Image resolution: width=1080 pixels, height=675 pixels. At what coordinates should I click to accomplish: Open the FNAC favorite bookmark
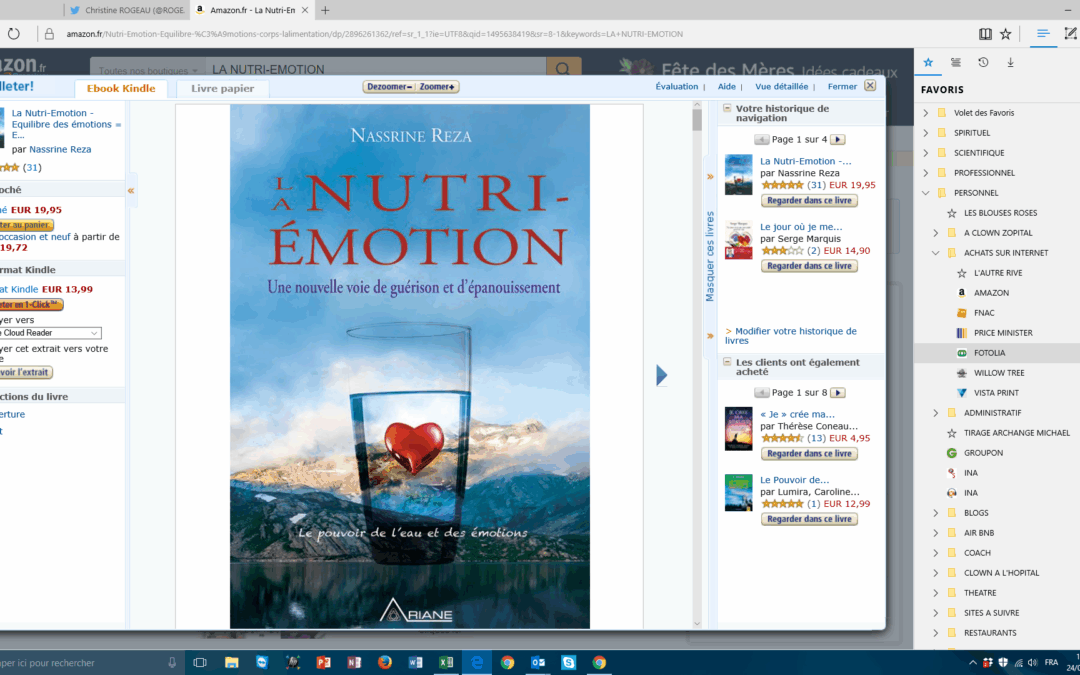[x=984, y=313]
